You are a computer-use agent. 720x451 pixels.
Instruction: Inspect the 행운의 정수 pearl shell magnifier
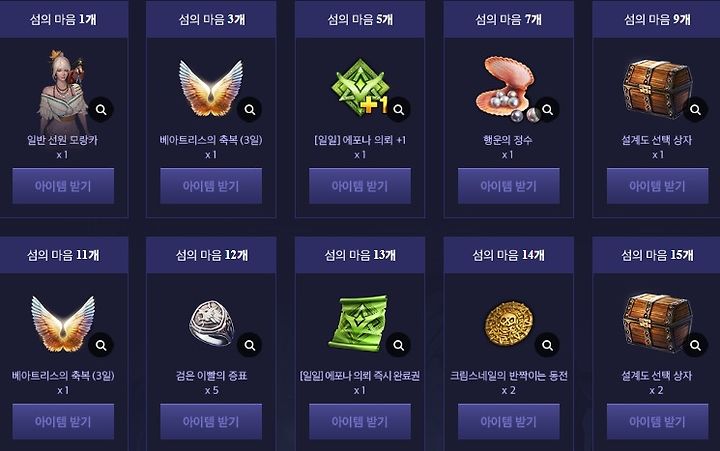tap(547, 110)
